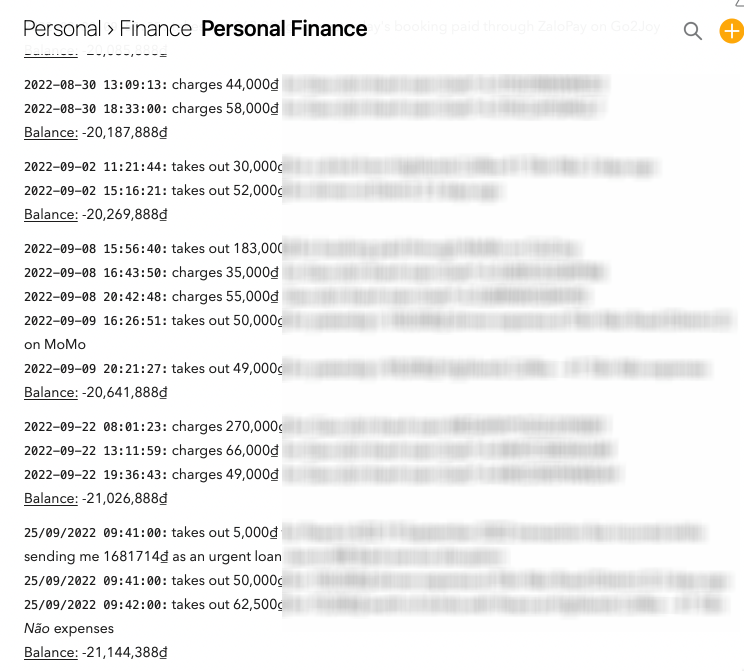This screenshot has height=671, width=744.
Task: Click timestamp 2022-09-02 11:21:44
Action: click(x=95, y=167)
